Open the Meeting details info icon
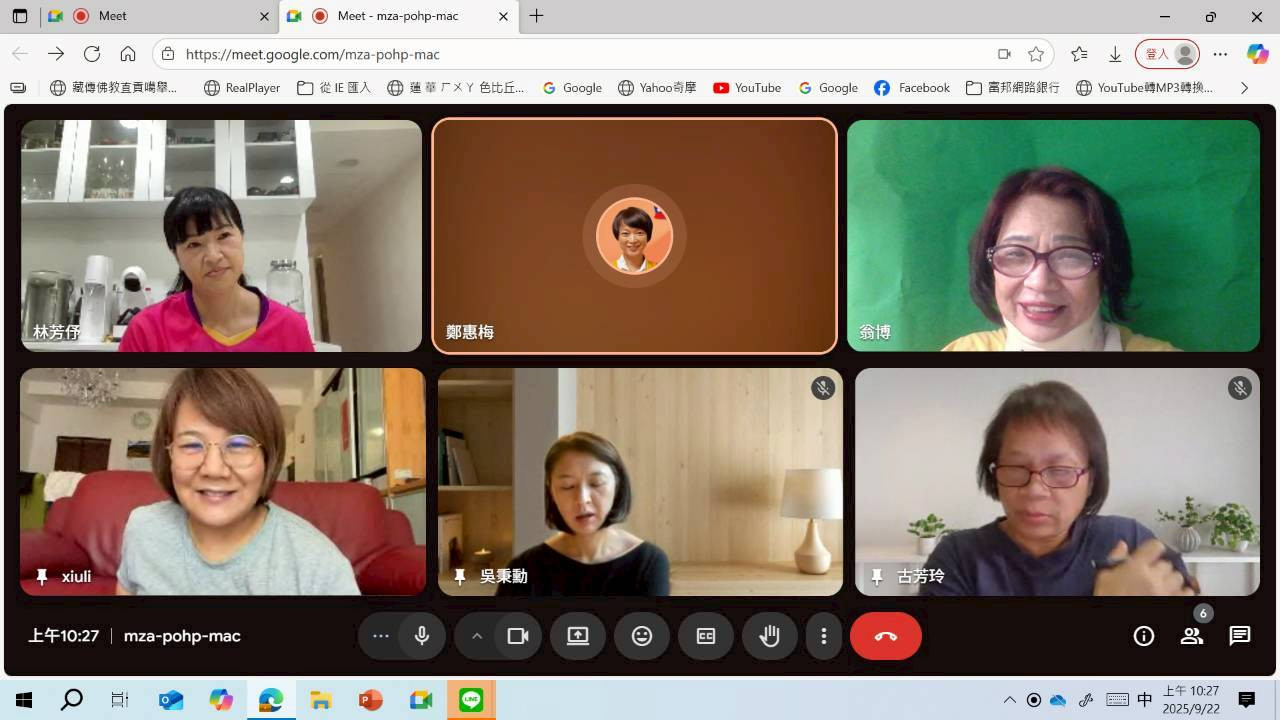The height and width of the screenshot is (720, 1280). (x=1144, y=636)
